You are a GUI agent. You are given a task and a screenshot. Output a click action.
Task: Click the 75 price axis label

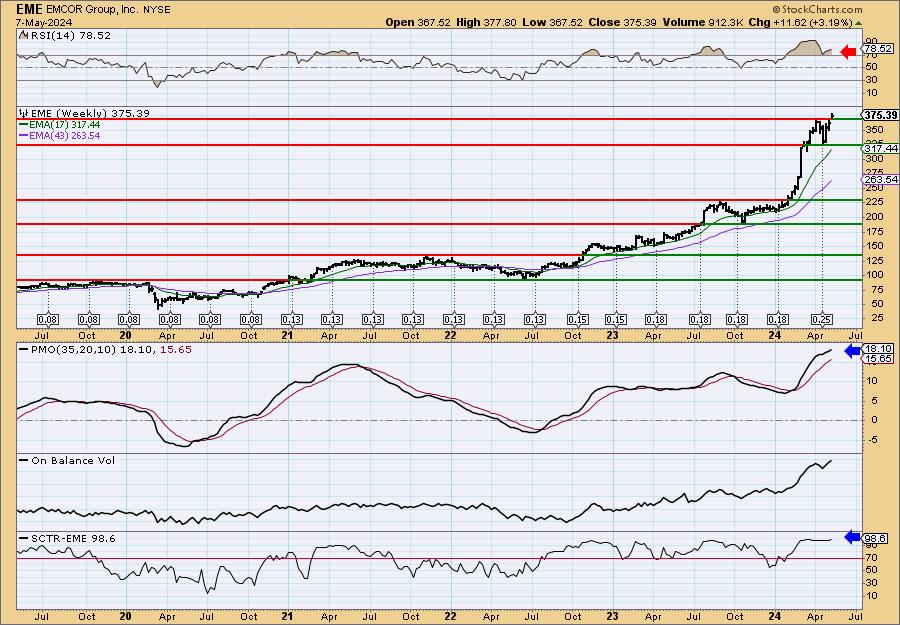(872, 289)
